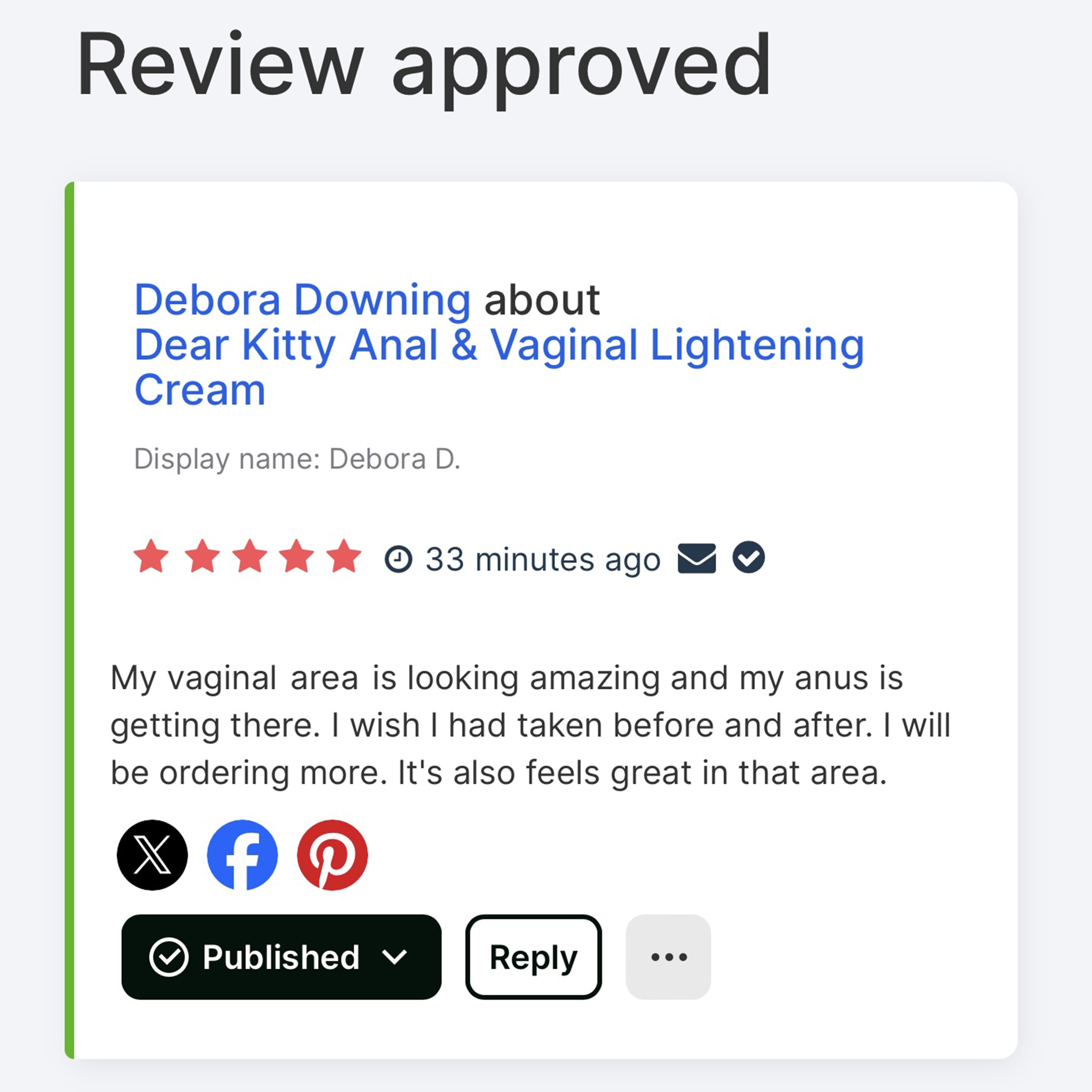
Task: Share the review on X
Action: tap(152, 855)
